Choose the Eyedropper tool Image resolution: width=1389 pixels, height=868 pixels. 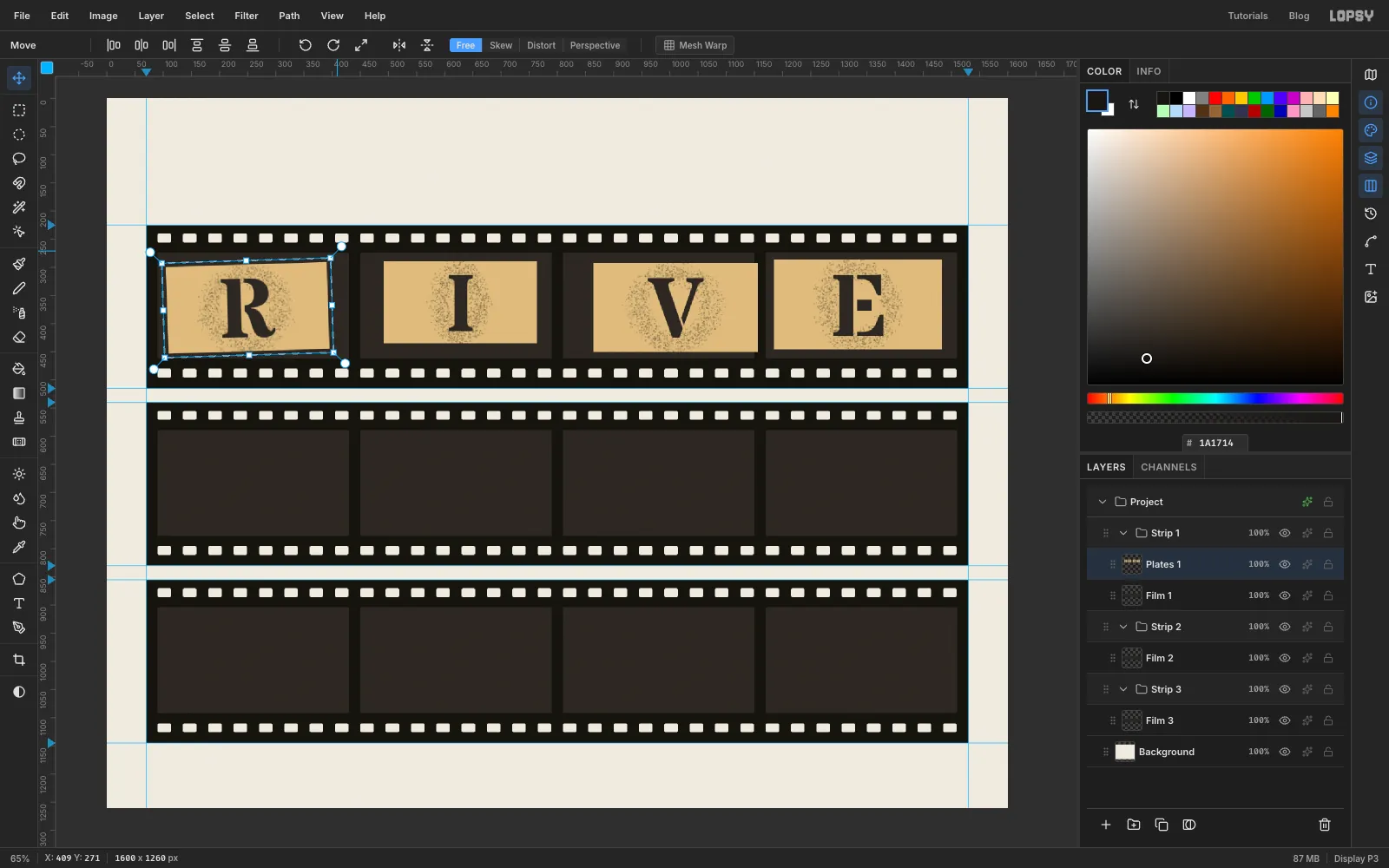point(19,547)
